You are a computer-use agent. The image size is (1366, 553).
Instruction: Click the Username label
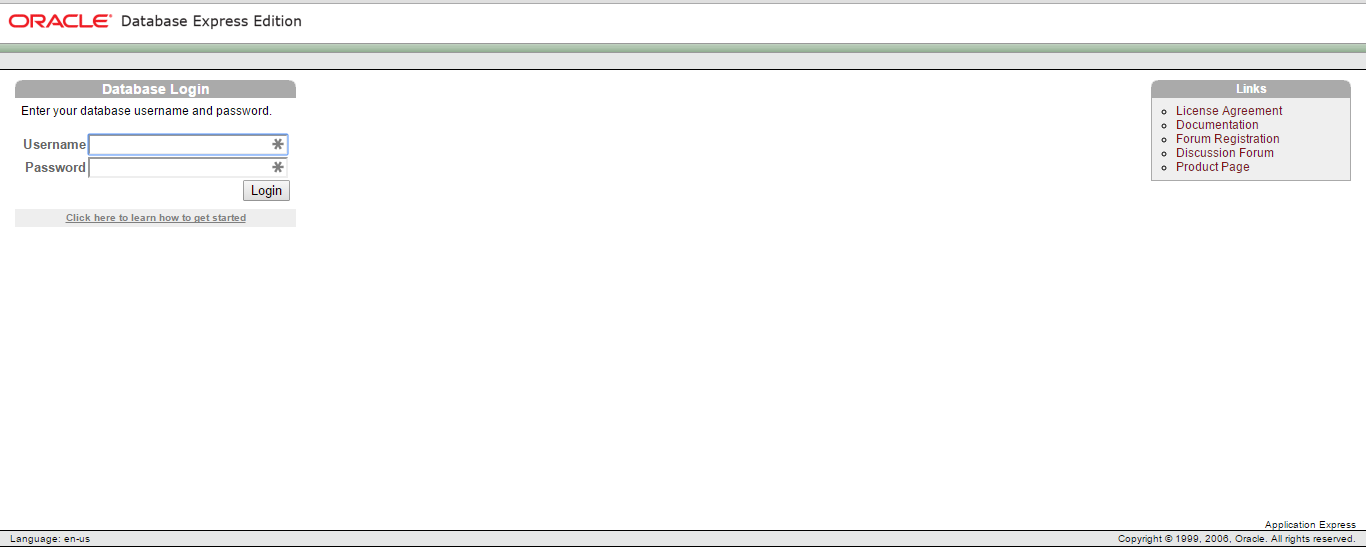(x=55, y=145)
